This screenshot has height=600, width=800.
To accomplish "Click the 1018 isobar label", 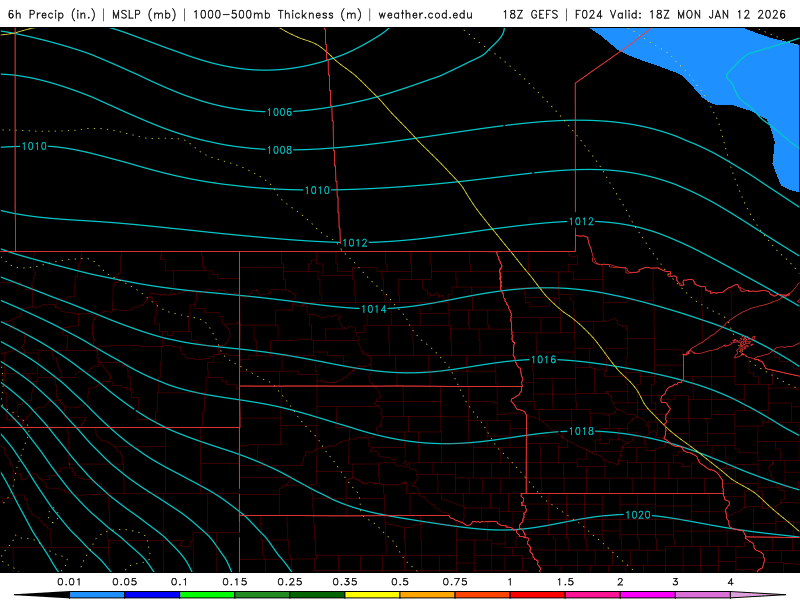I will [581, 432].
